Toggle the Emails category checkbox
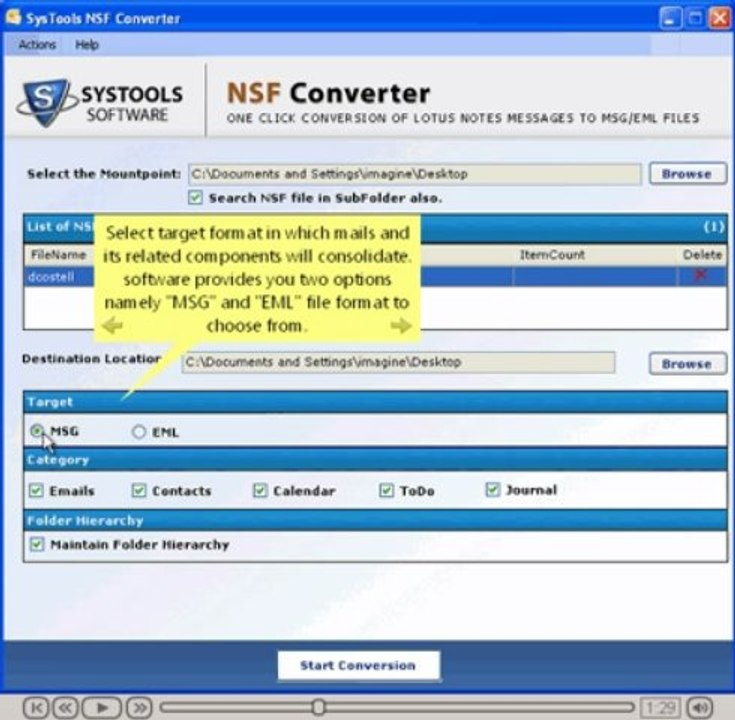This screenshot has height=720, width=735. point(37,490)
